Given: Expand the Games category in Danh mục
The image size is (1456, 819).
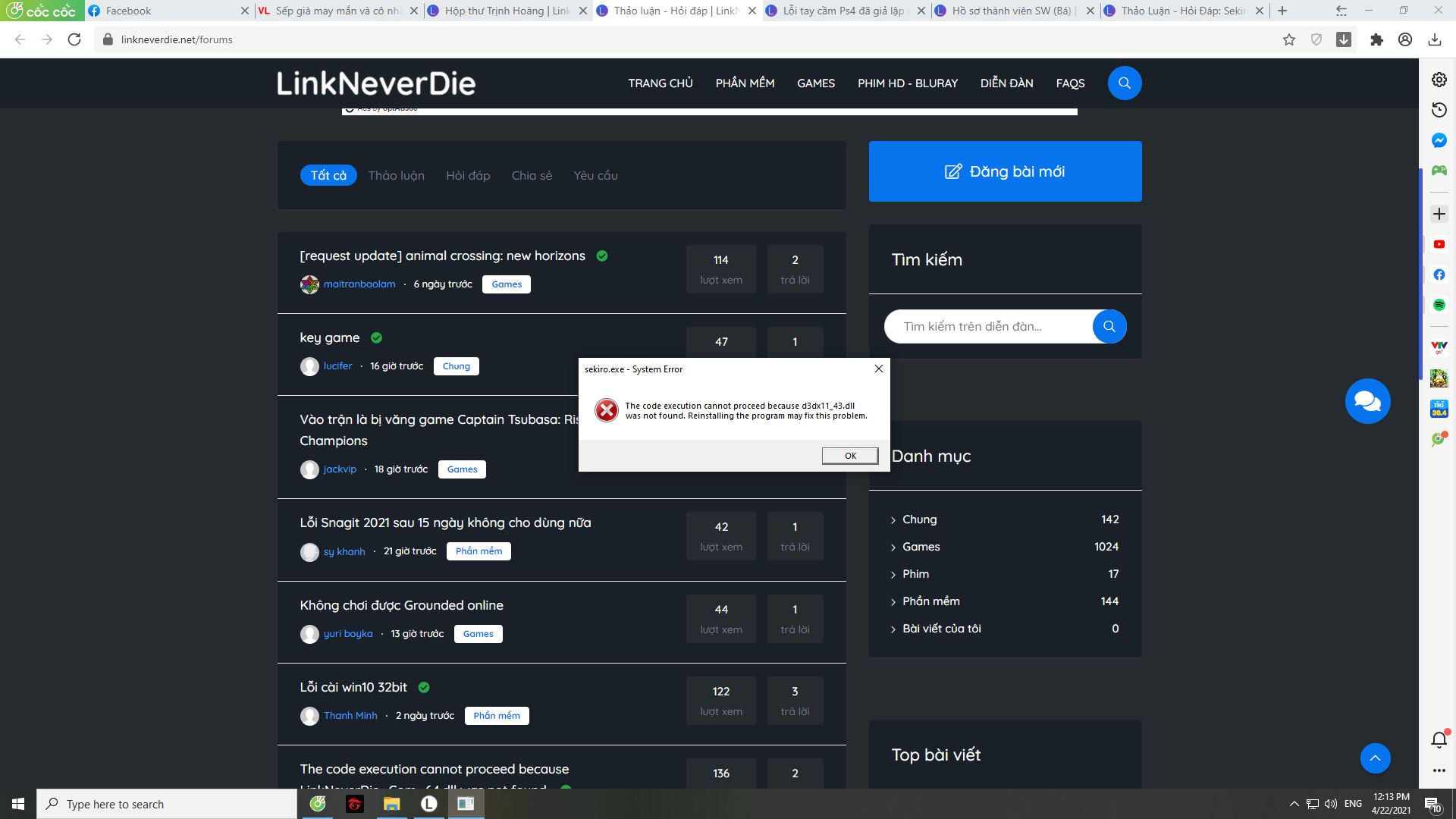Looking at the screenshot, I should [x=921, y=547].
